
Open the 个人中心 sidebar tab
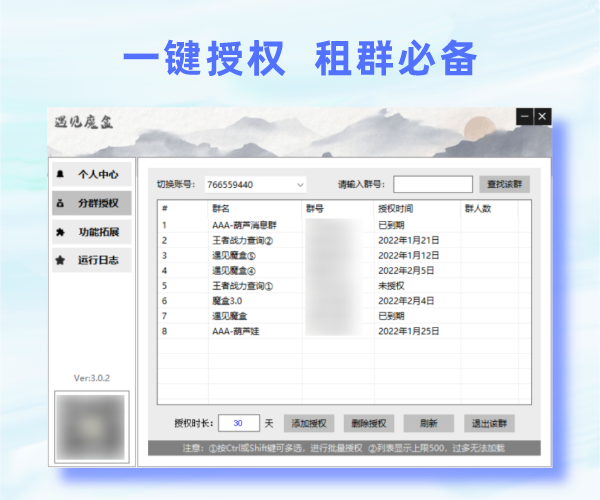[92, 174]
